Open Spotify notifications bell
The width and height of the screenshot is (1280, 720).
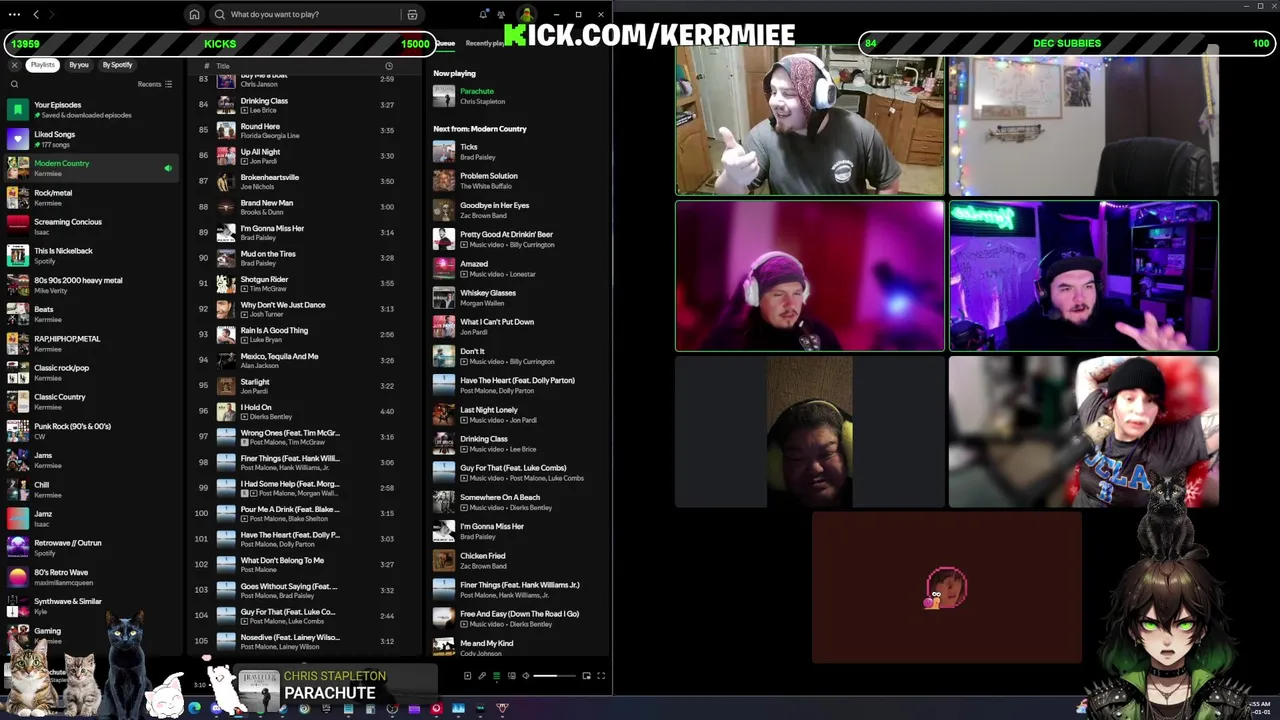pos(484,14)
